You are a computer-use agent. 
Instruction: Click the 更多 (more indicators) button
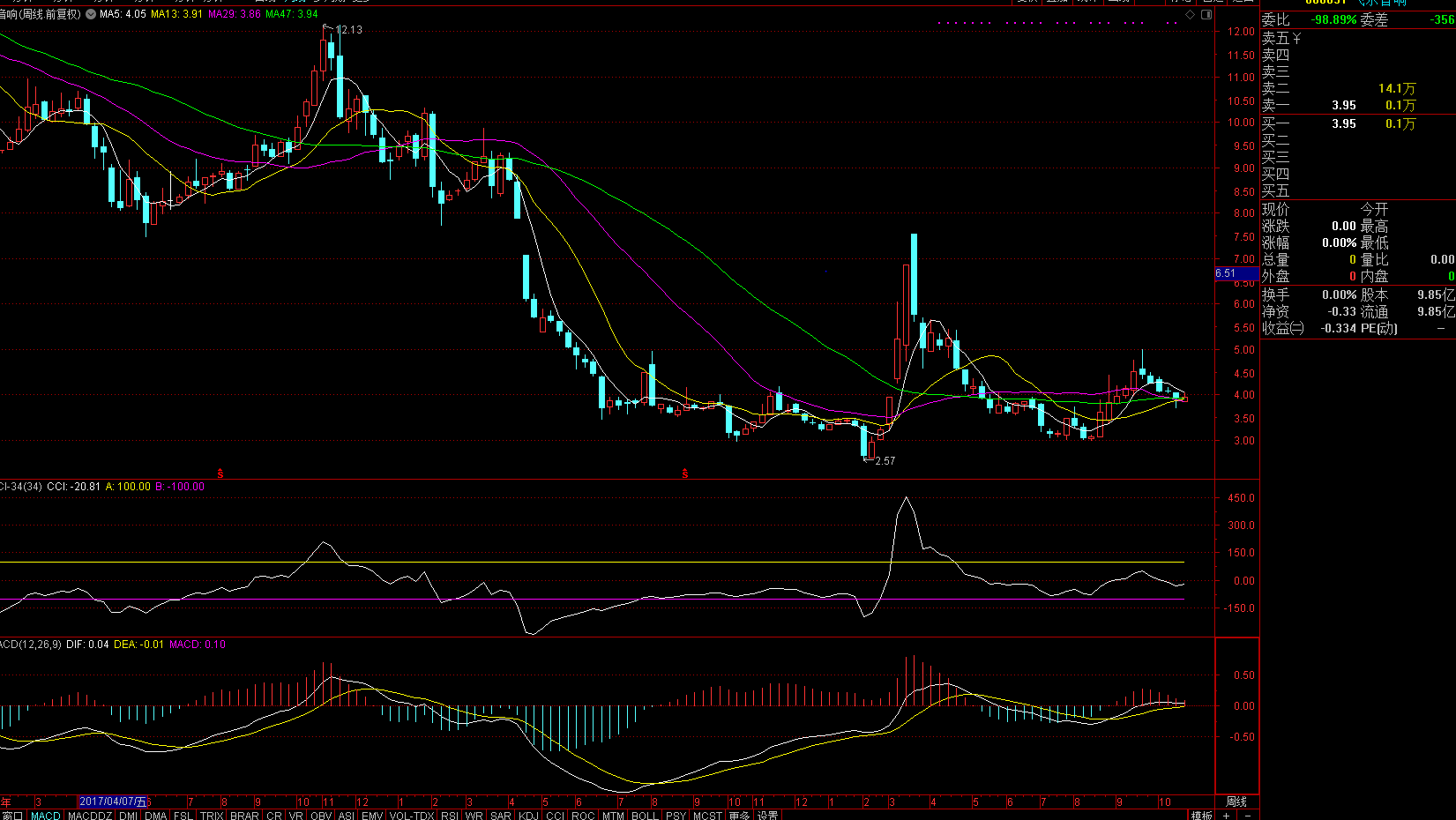[739, 815]
